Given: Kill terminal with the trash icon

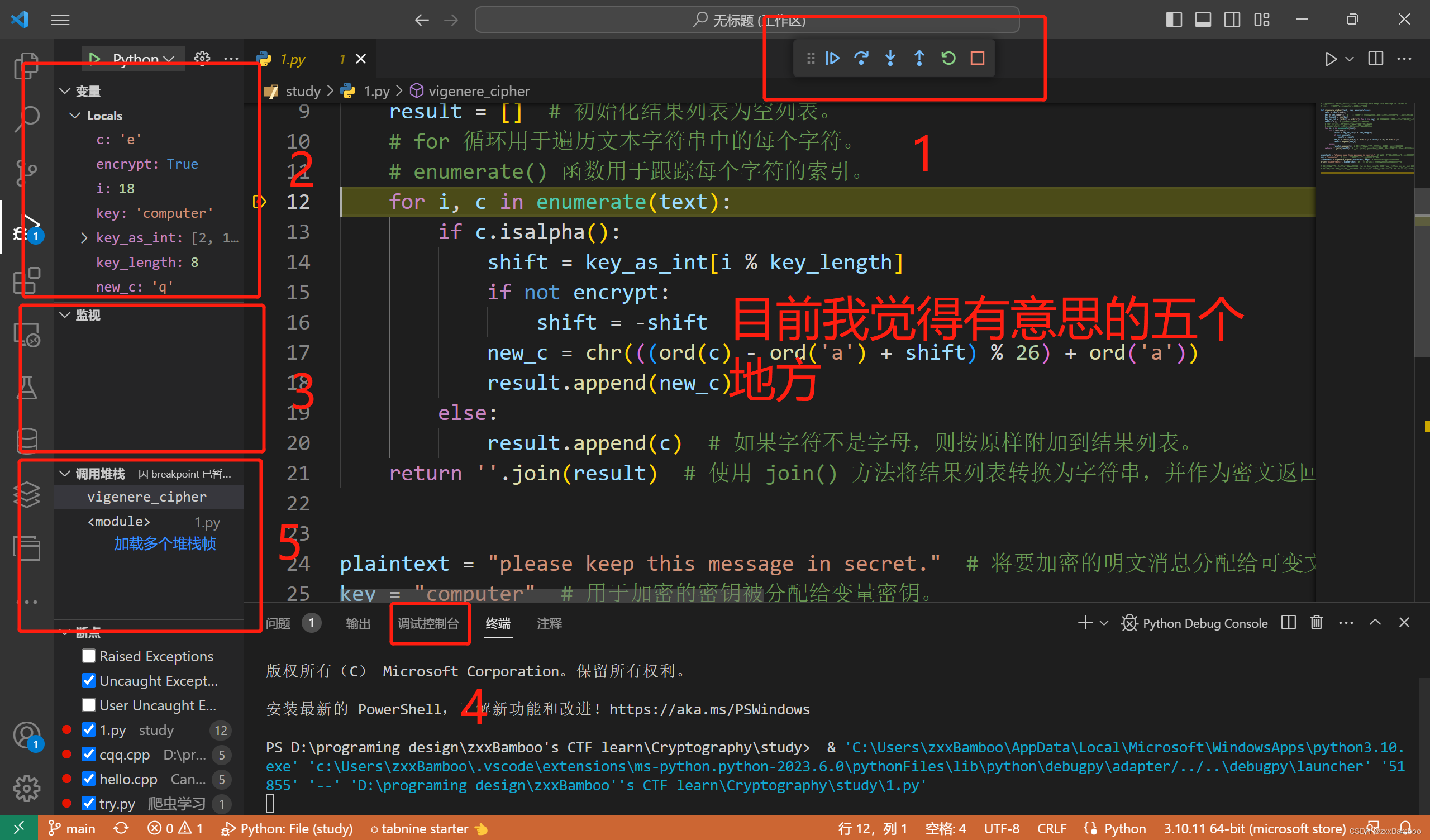Looking at the screenshot, I should coord(1317,623).
